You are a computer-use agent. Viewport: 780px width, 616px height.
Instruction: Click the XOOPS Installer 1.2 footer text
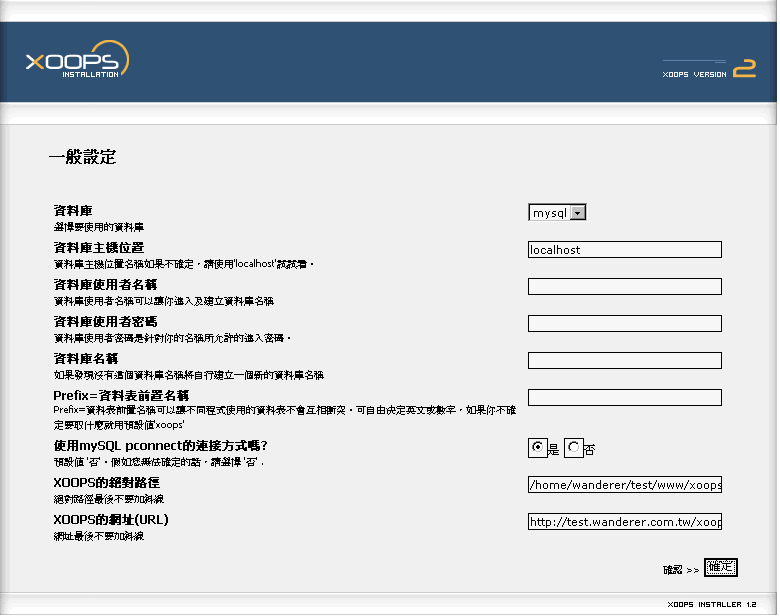pos(709,605)
